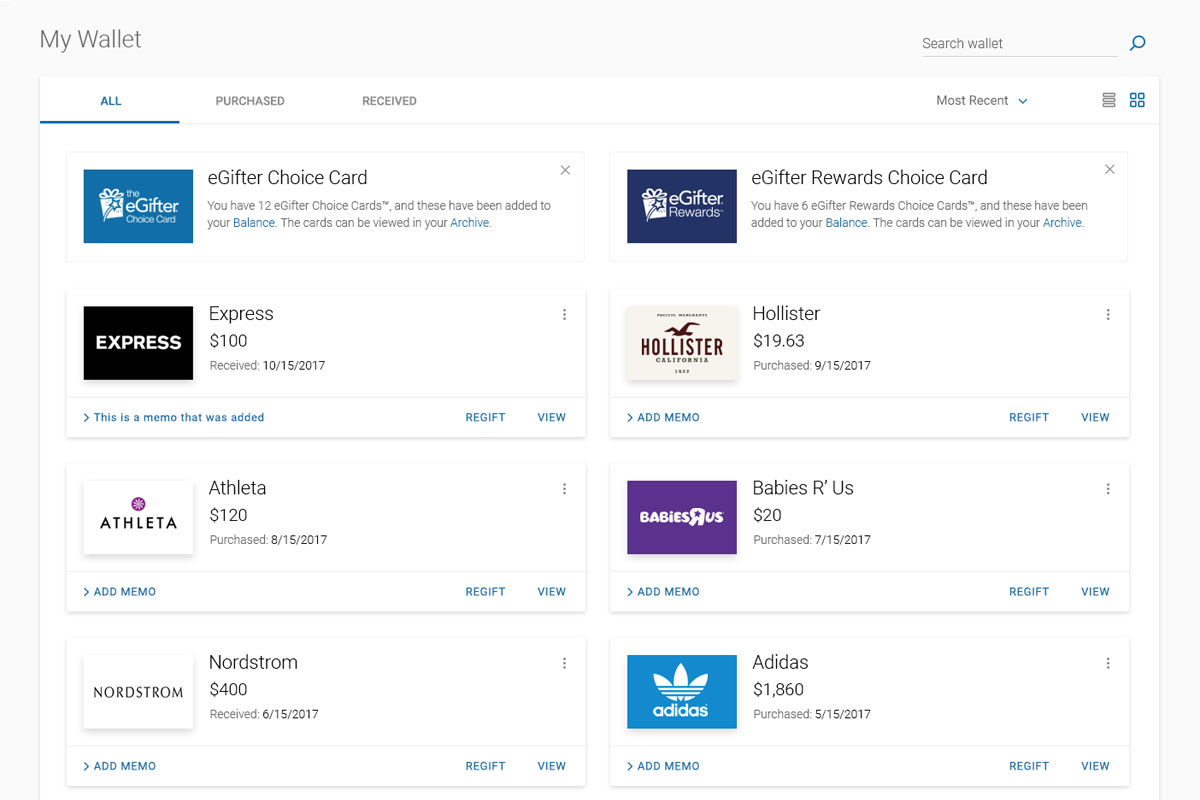Click the Nordstrom $400 amount
Viewport: 1200px width, 800px height.
click(x=228, y=689)
